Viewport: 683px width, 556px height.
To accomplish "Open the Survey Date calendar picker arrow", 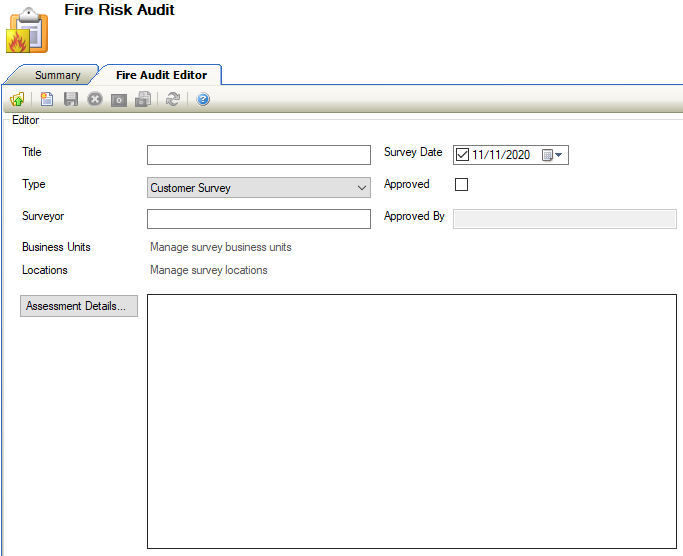I will pos(559,155).
